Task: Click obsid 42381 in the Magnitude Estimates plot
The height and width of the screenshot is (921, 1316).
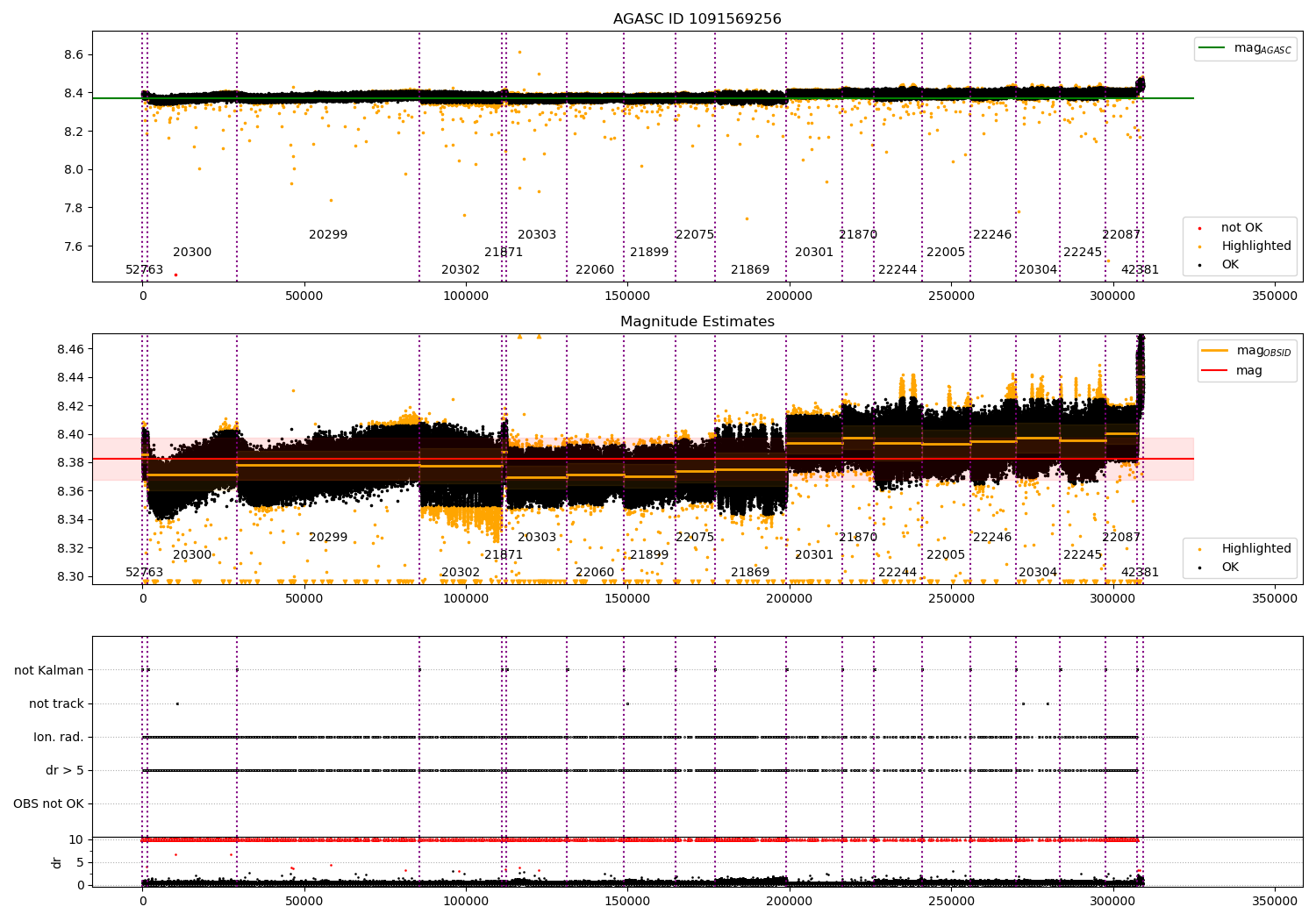Action: 1140,573
